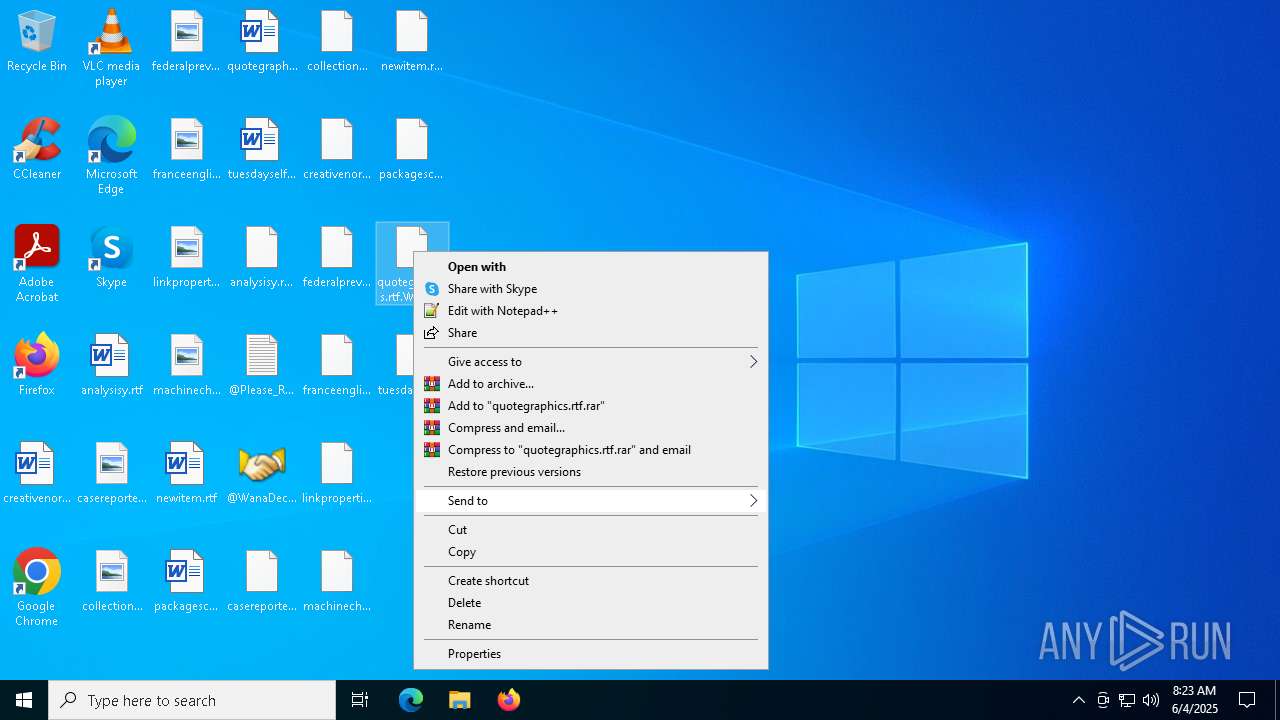Select the @WanaDec... handshake icon
This screenshot has width=1280, height=720.
pos(262,473)
